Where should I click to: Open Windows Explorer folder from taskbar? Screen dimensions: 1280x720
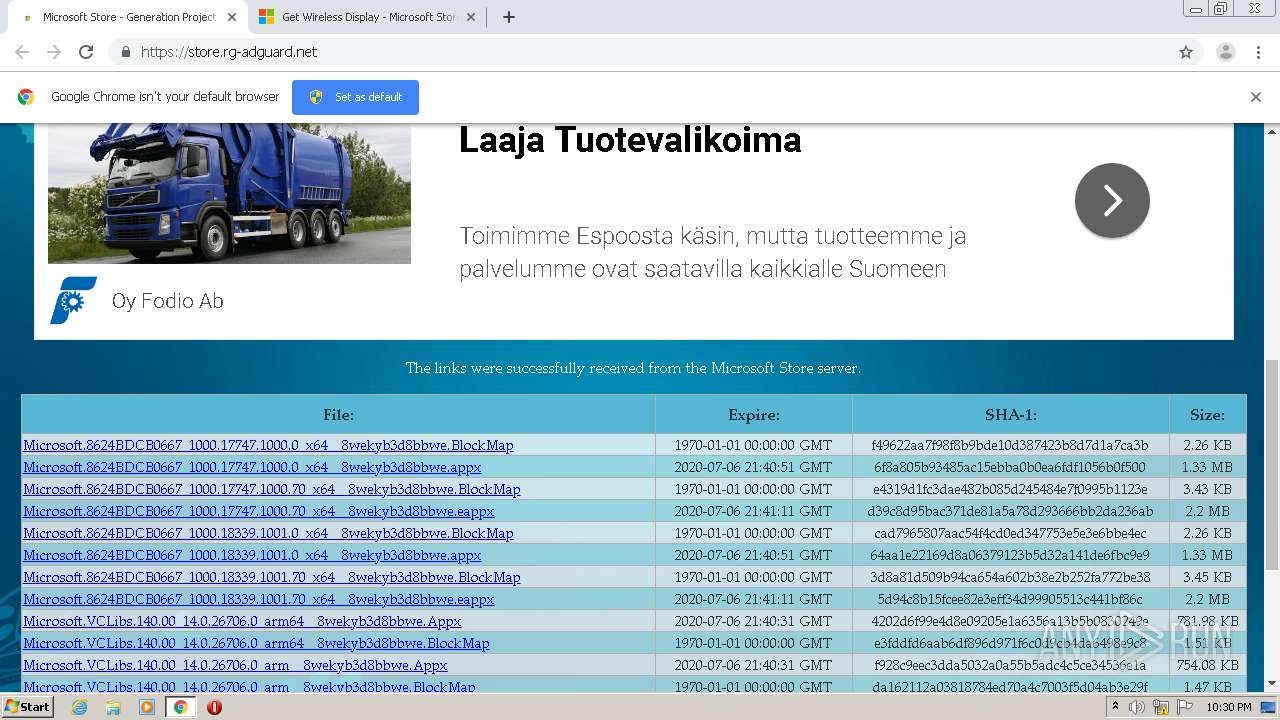pos(113,707)
